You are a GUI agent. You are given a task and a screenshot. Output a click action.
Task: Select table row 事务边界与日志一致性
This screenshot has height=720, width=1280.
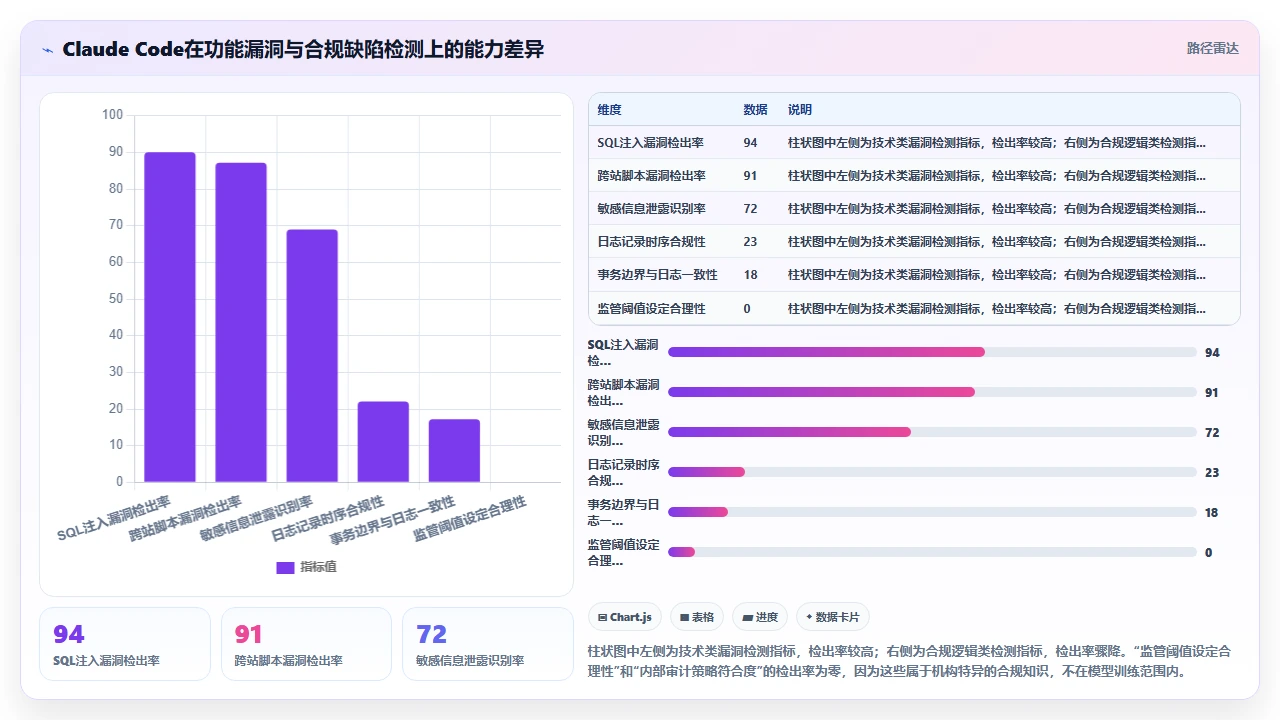click(914, 275)
